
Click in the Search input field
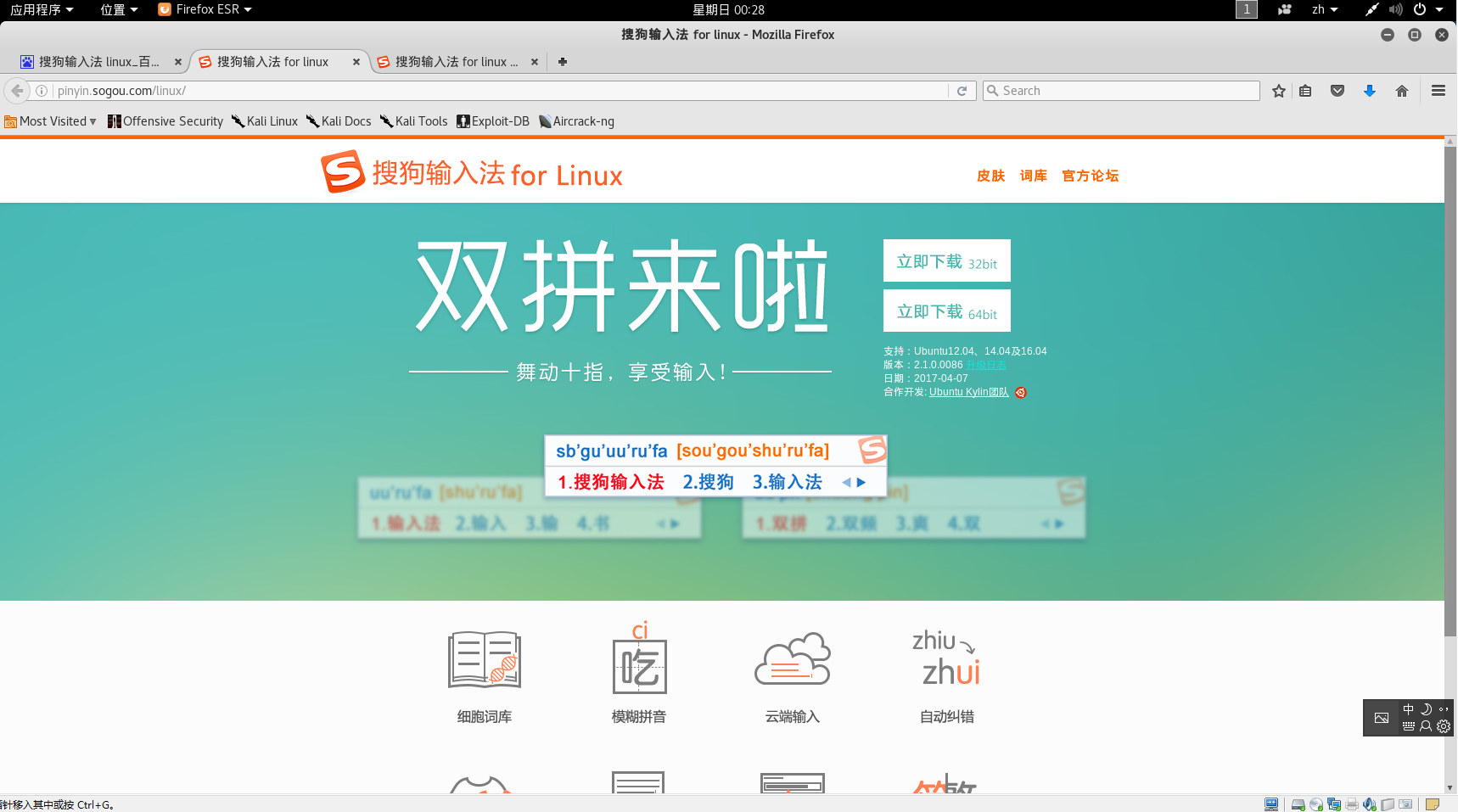pyautogui.click(x=1120, y=91)
